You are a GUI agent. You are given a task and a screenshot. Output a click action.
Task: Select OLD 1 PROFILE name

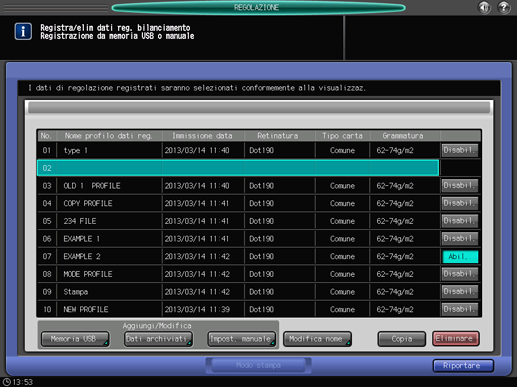(x=92, y=186)
